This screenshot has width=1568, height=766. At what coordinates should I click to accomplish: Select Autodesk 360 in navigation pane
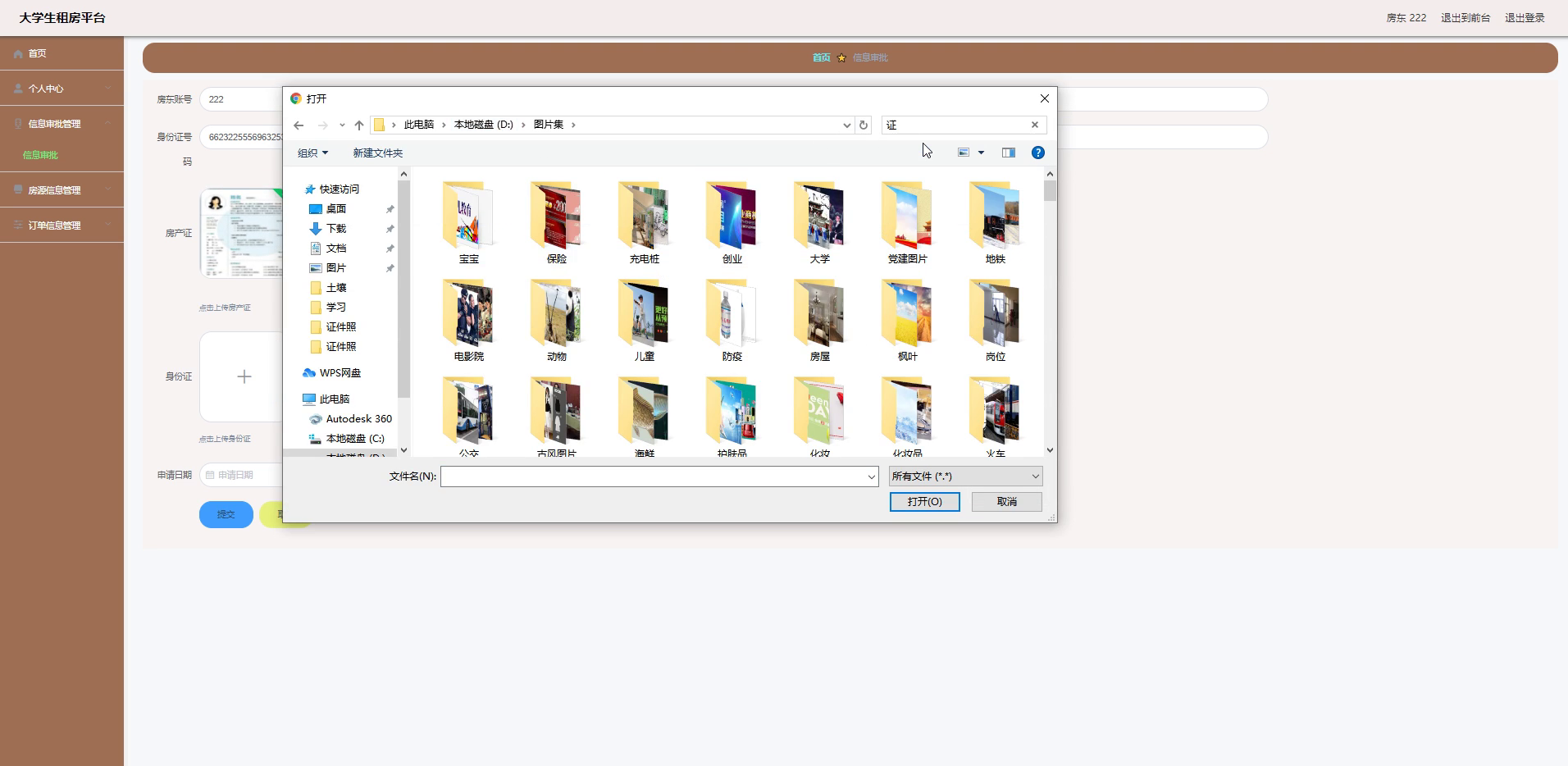[358, 419]
